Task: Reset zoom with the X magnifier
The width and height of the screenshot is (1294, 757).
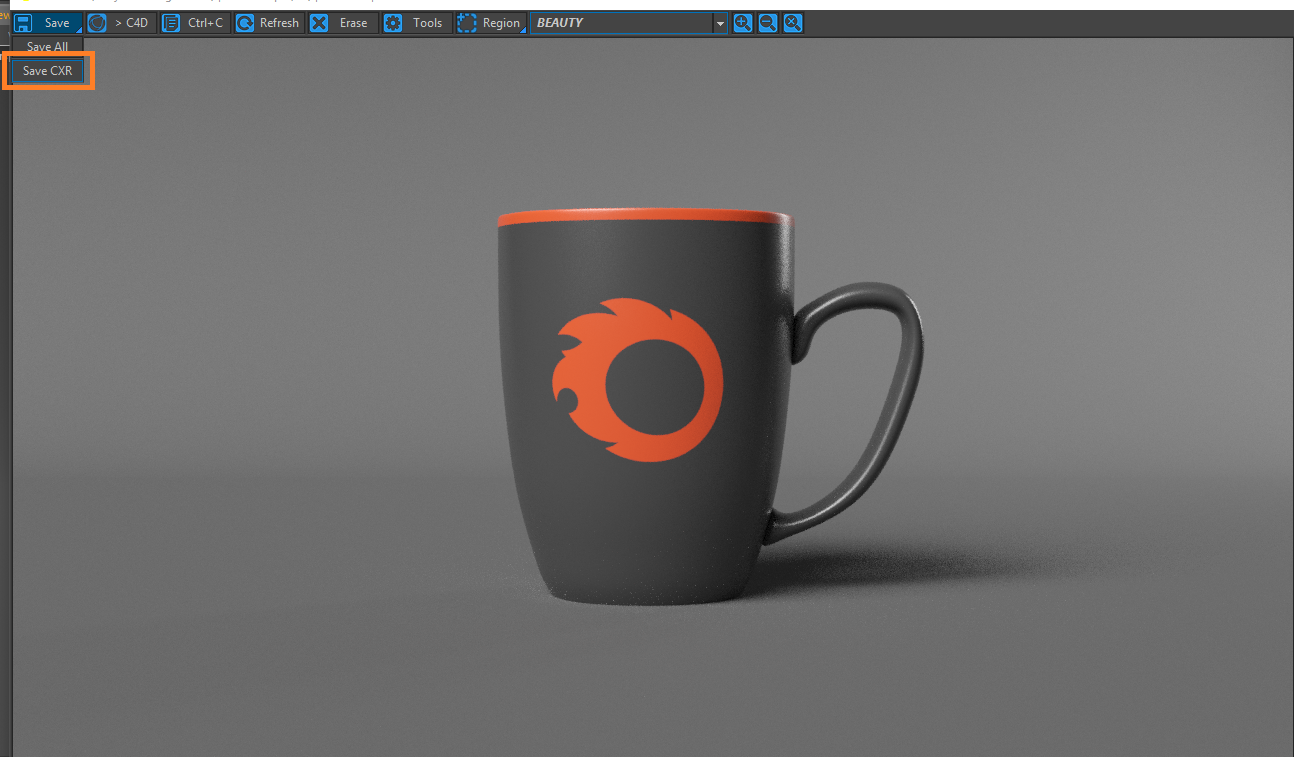Action: tap(793, 23)
